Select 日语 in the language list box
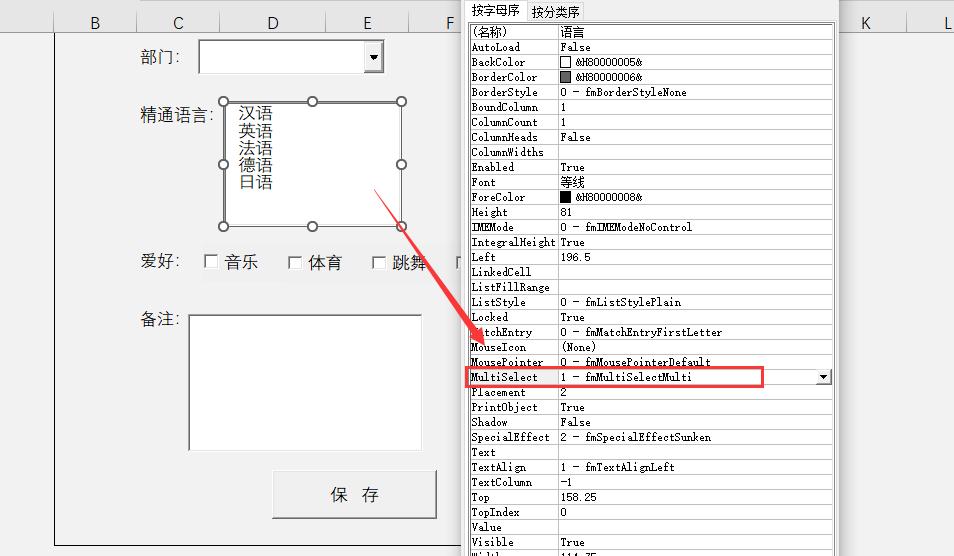Image resolution: width=954 pixels, height=556 pixels. [256, 182]
